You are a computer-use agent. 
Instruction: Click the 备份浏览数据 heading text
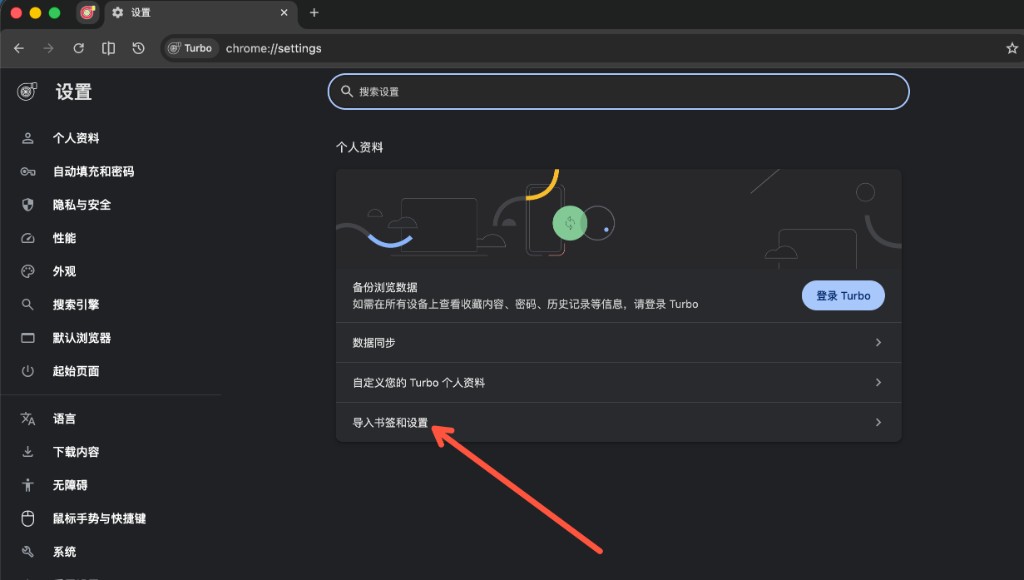[x=385, y=287]
